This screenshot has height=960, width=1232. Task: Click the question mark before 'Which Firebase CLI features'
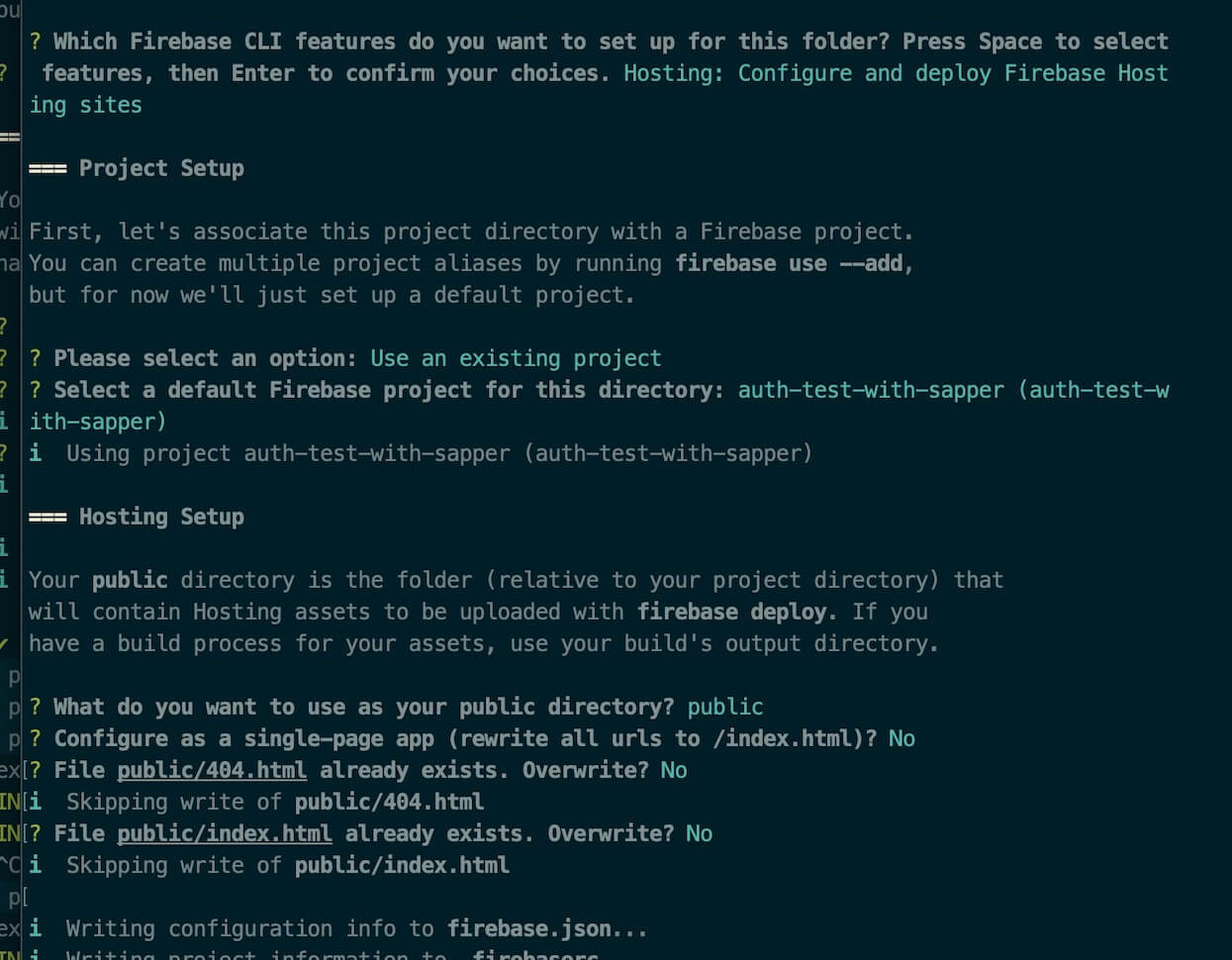click(x=36, y=42)
